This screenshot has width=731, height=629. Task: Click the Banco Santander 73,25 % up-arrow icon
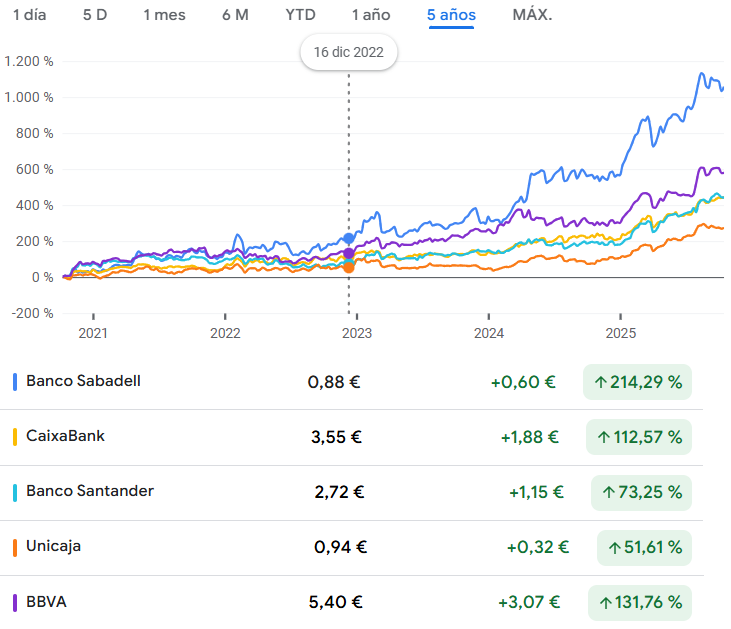coord(608,492)
